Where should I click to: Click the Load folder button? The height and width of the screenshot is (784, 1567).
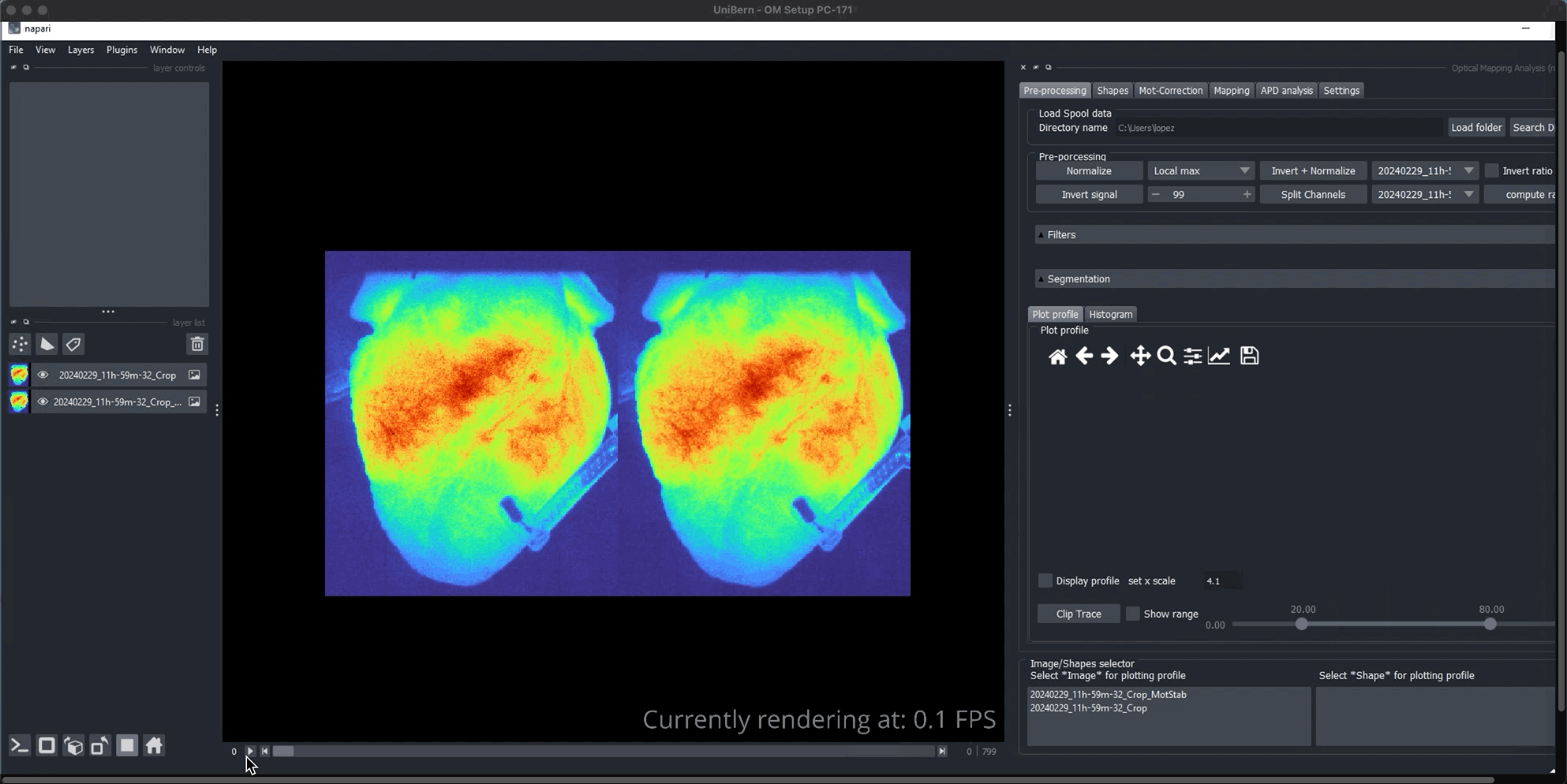coord(1476,128)
